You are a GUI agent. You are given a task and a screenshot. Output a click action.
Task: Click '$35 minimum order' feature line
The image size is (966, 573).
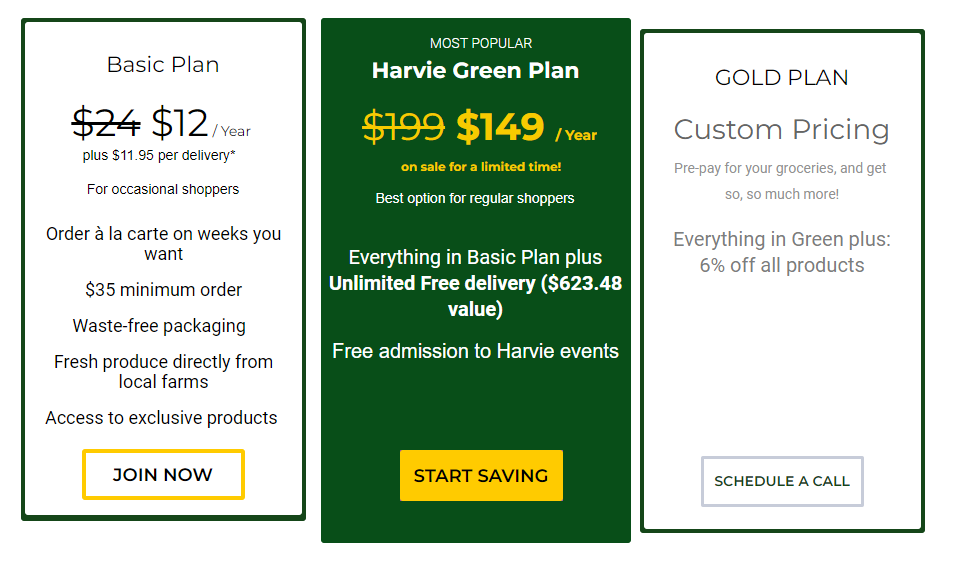(x=163, y=290)
